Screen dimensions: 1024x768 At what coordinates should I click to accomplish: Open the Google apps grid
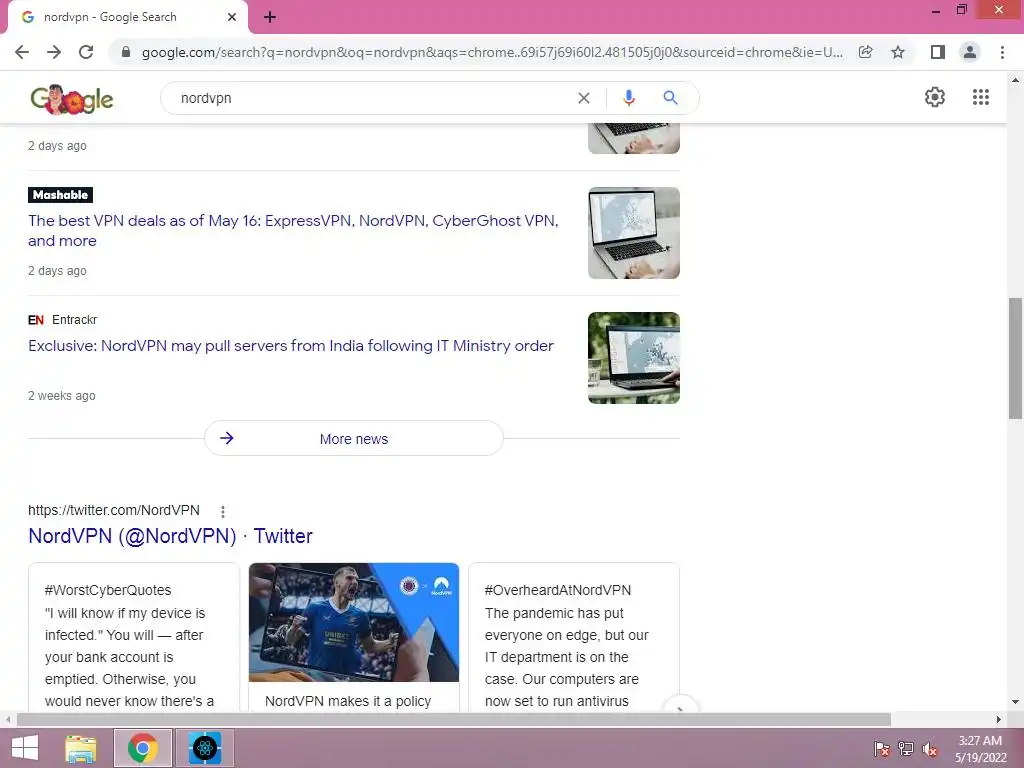coord(981,97)
